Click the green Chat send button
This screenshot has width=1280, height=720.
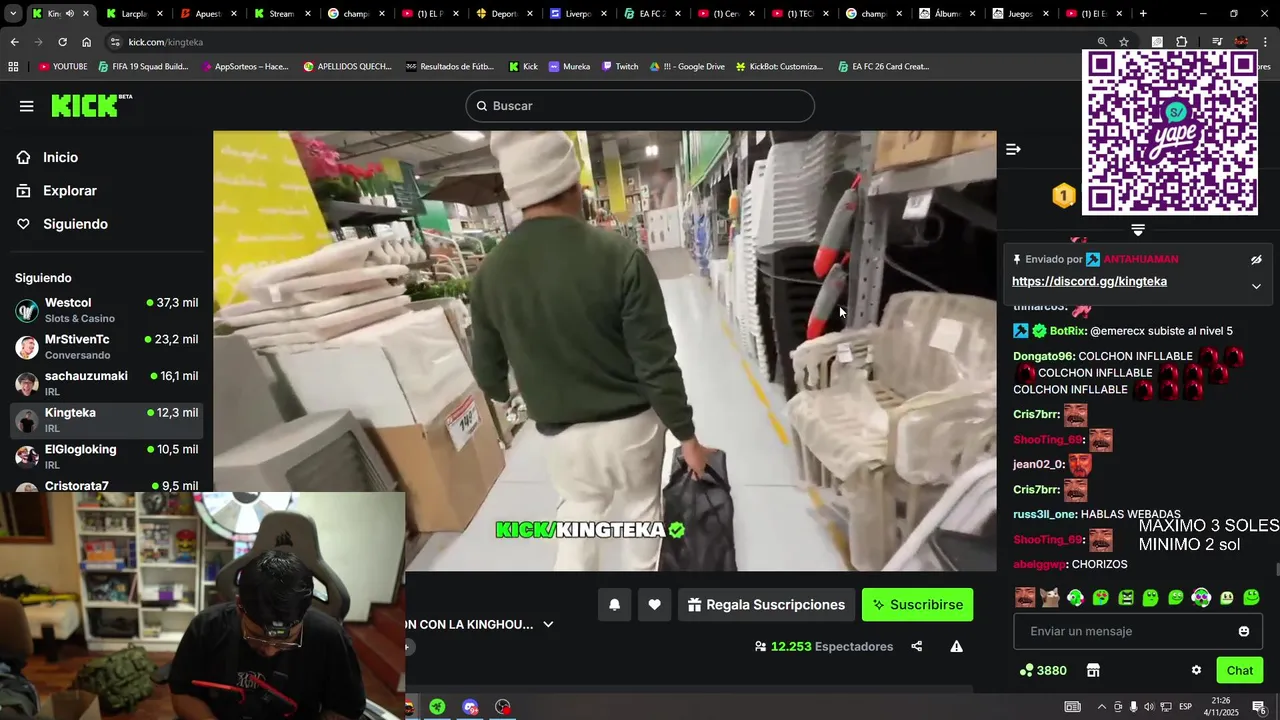click(x=1239, y=670)
